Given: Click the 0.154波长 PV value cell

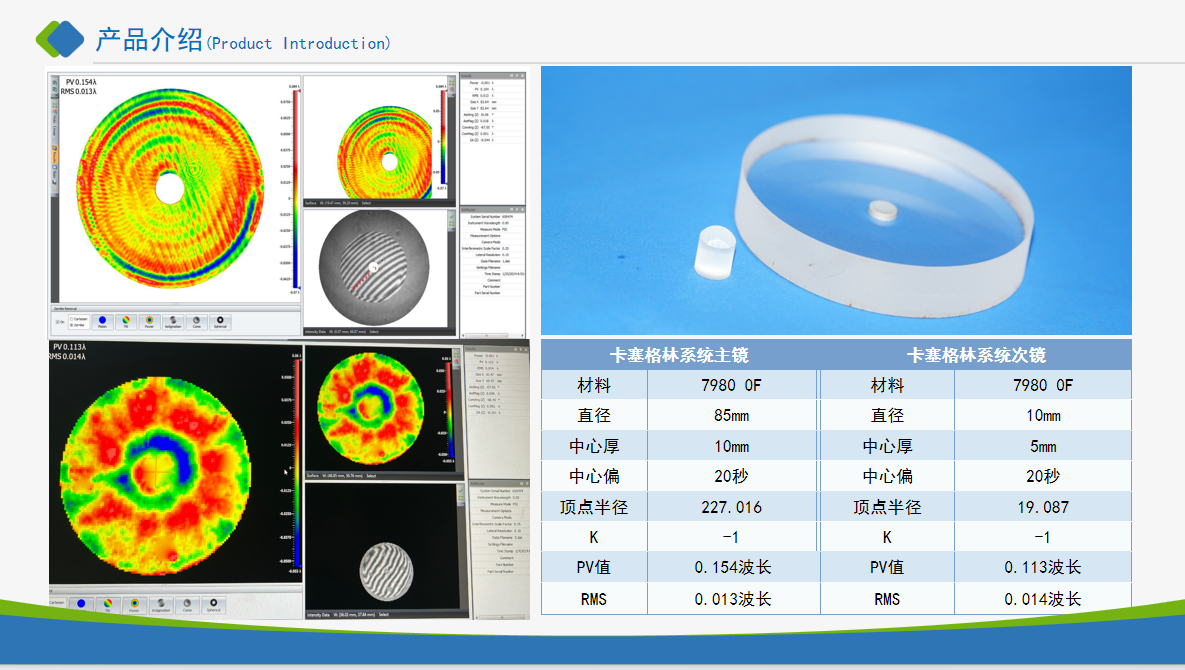Looking at the screenshot, I should coord(732,567).
